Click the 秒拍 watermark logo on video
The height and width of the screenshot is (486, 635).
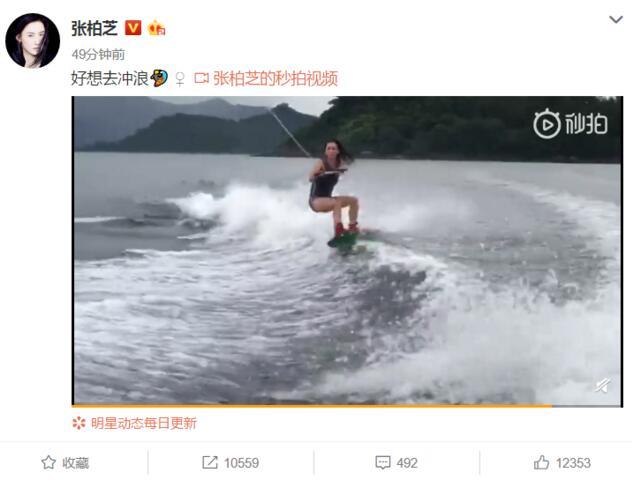570,124
